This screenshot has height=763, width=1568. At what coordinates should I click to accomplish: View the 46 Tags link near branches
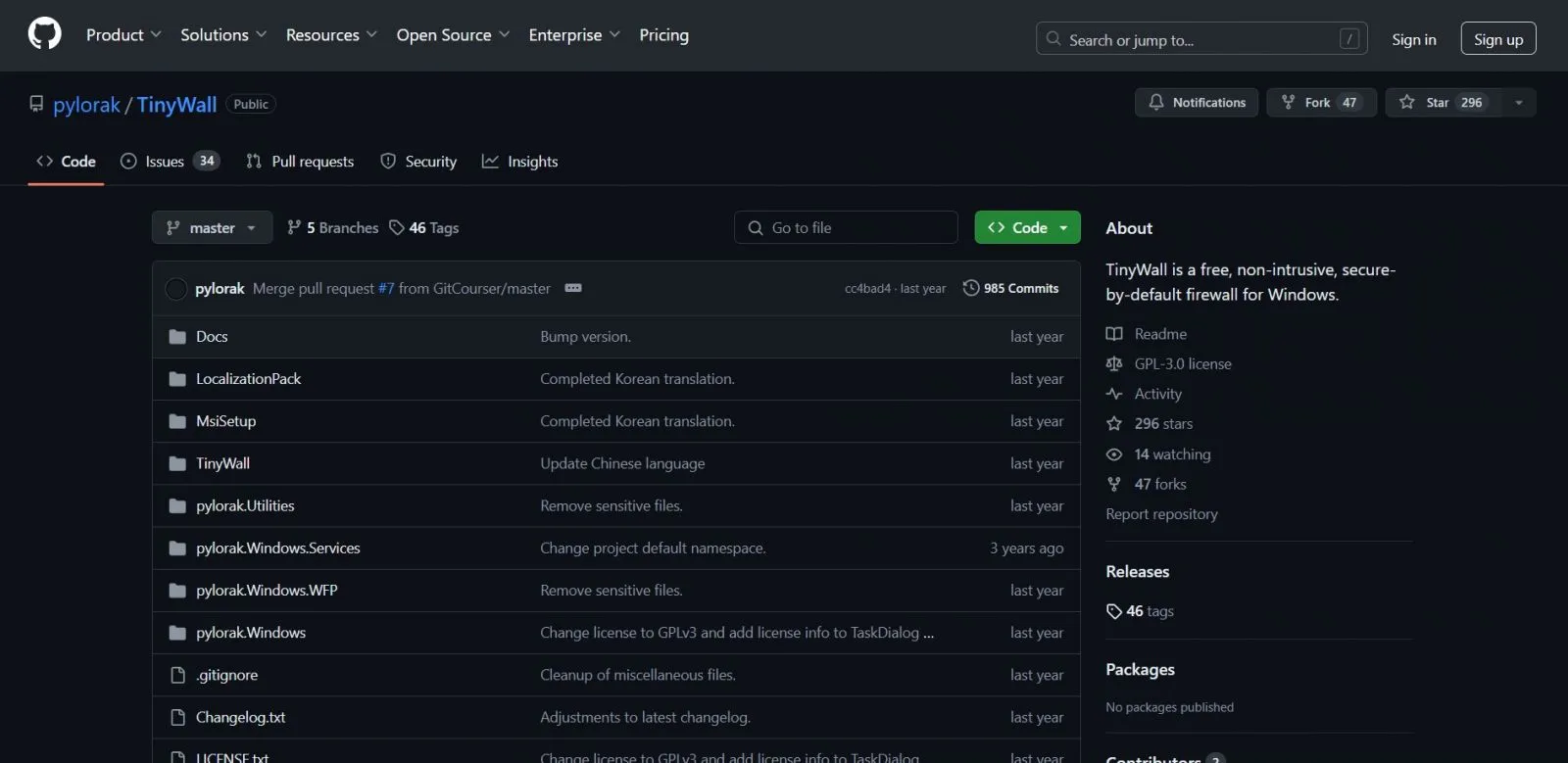point(423,228)
